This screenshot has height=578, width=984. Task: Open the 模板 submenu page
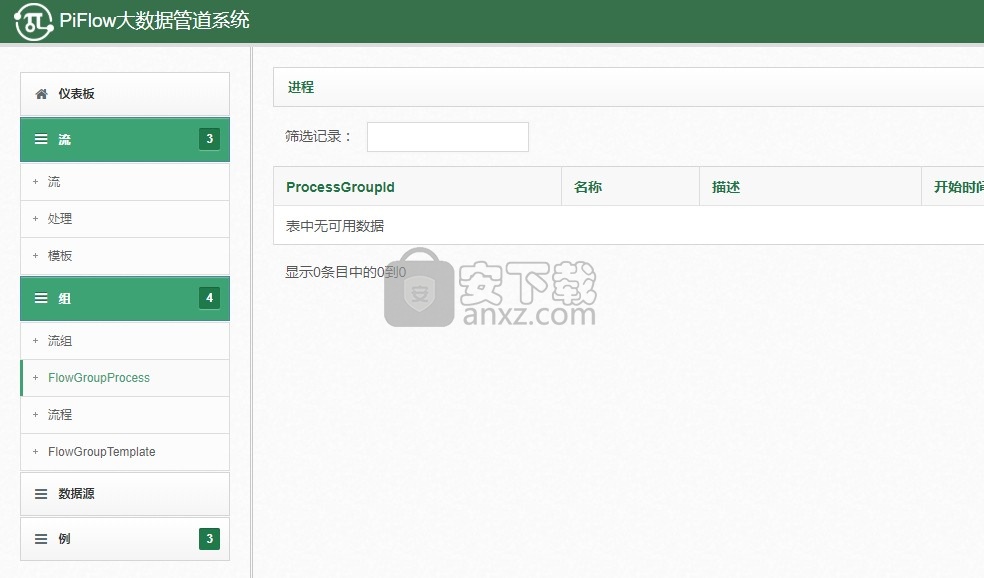point(125,256)
